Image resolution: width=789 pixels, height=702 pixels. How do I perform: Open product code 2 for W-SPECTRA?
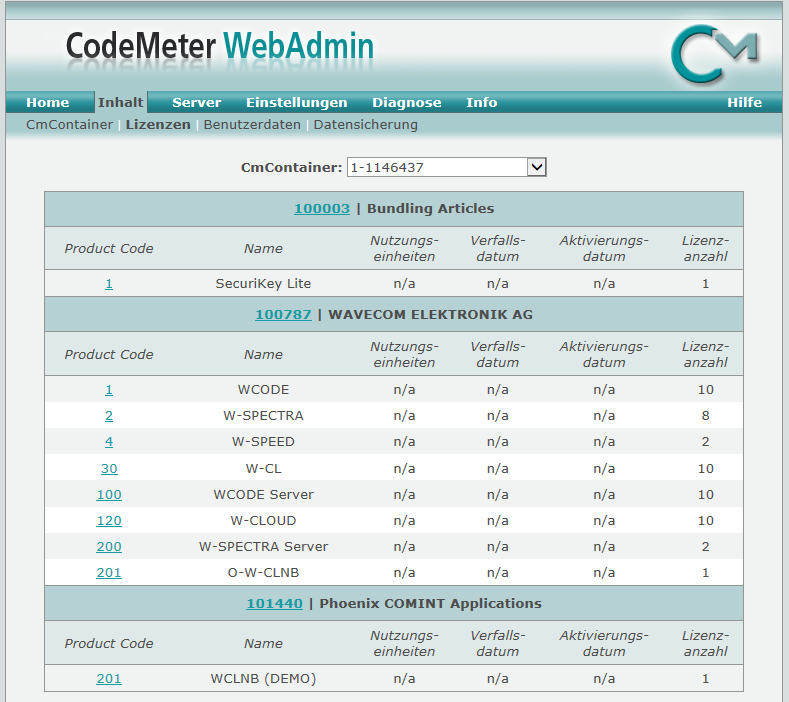tap(109, 416)
